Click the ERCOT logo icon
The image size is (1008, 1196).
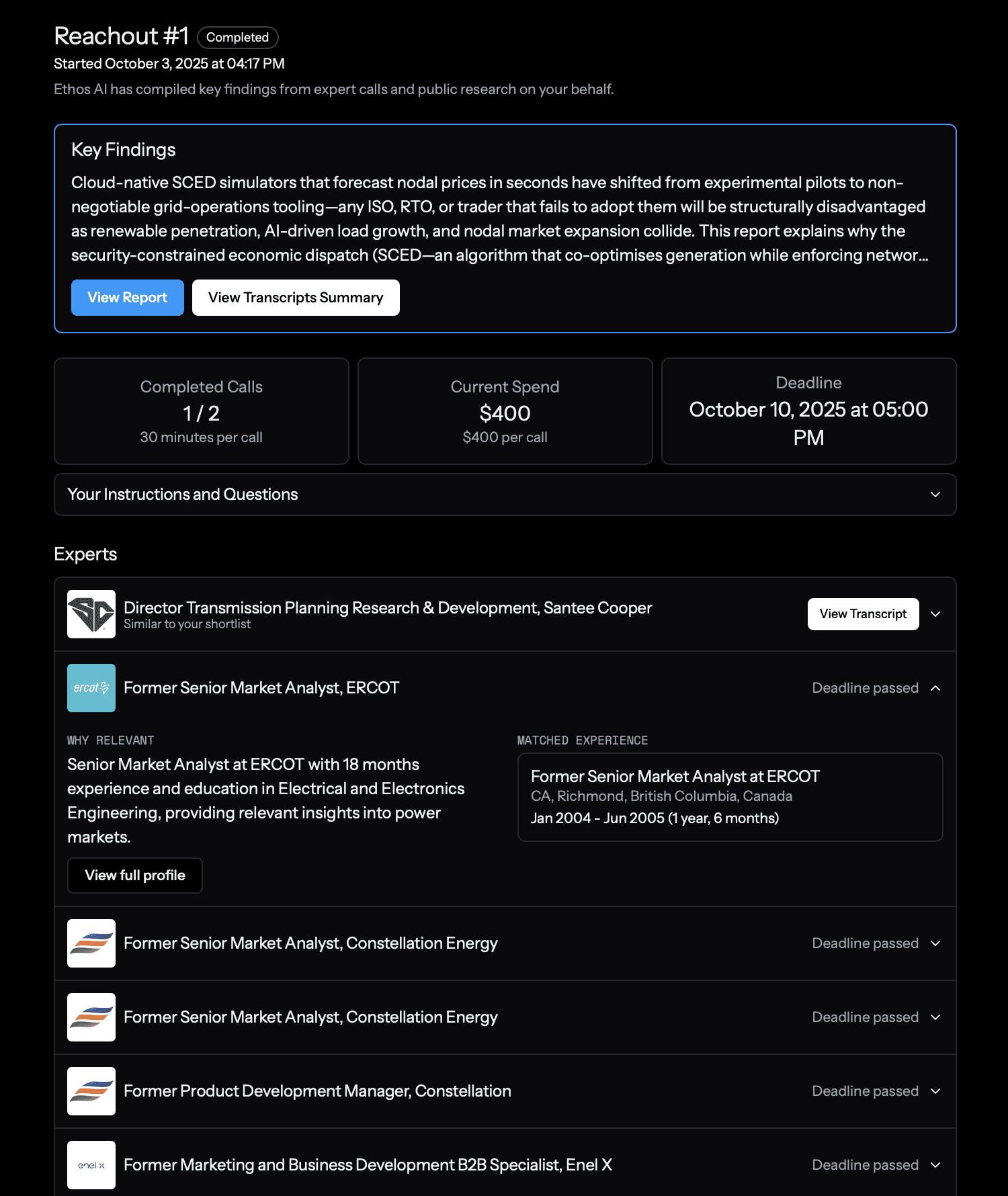91,688
